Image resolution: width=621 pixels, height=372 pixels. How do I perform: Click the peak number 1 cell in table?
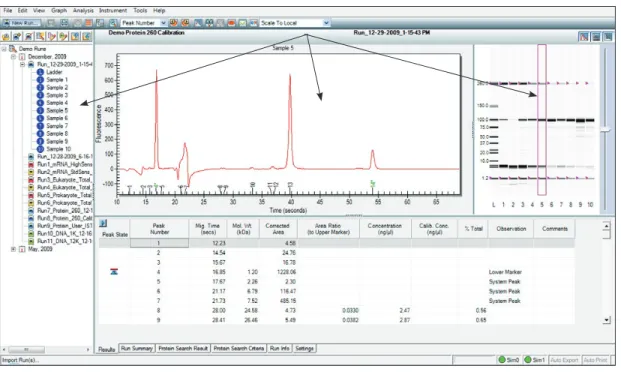[159, 243]
